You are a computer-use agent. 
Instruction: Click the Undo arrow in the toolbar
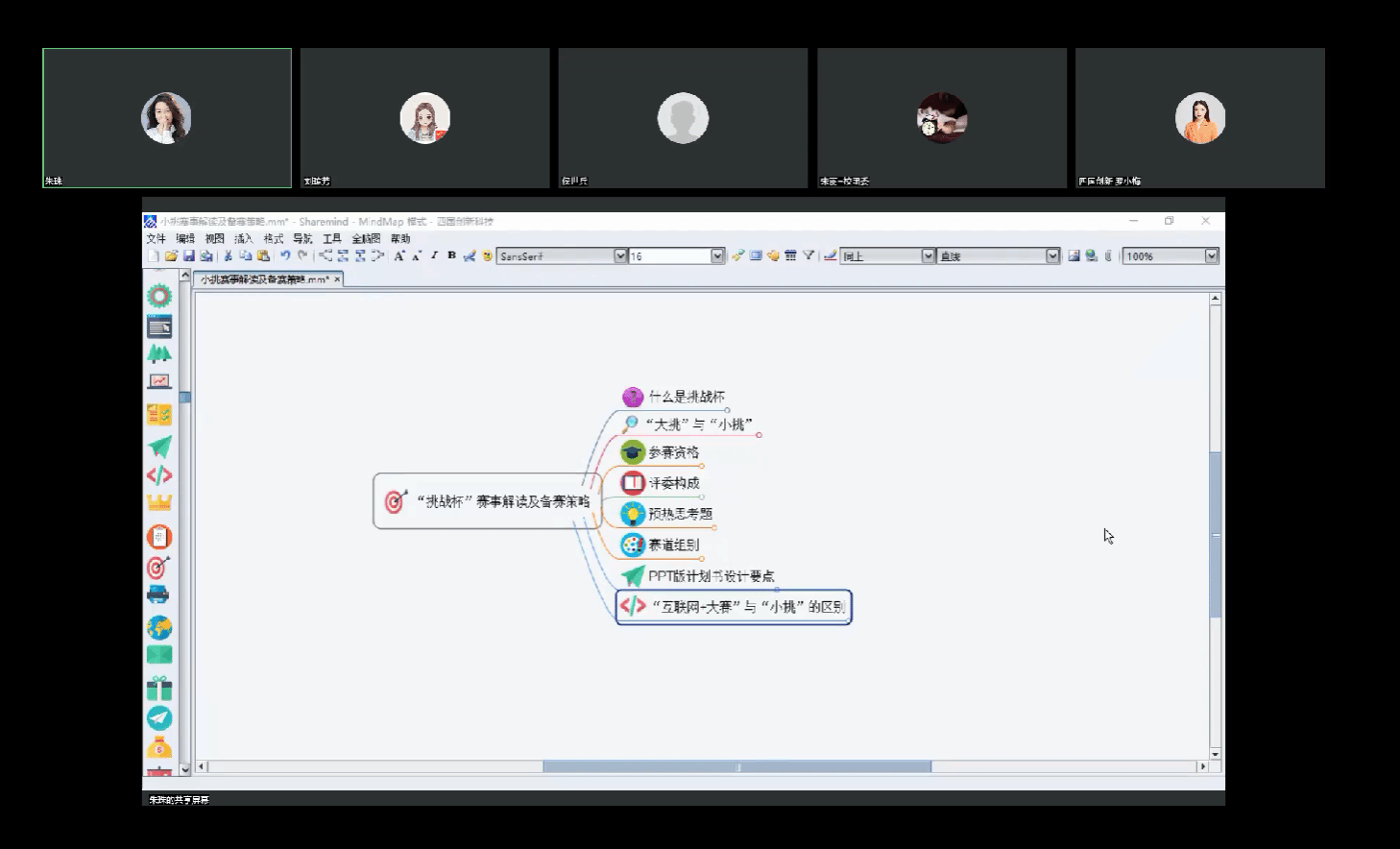click(285, 256)
